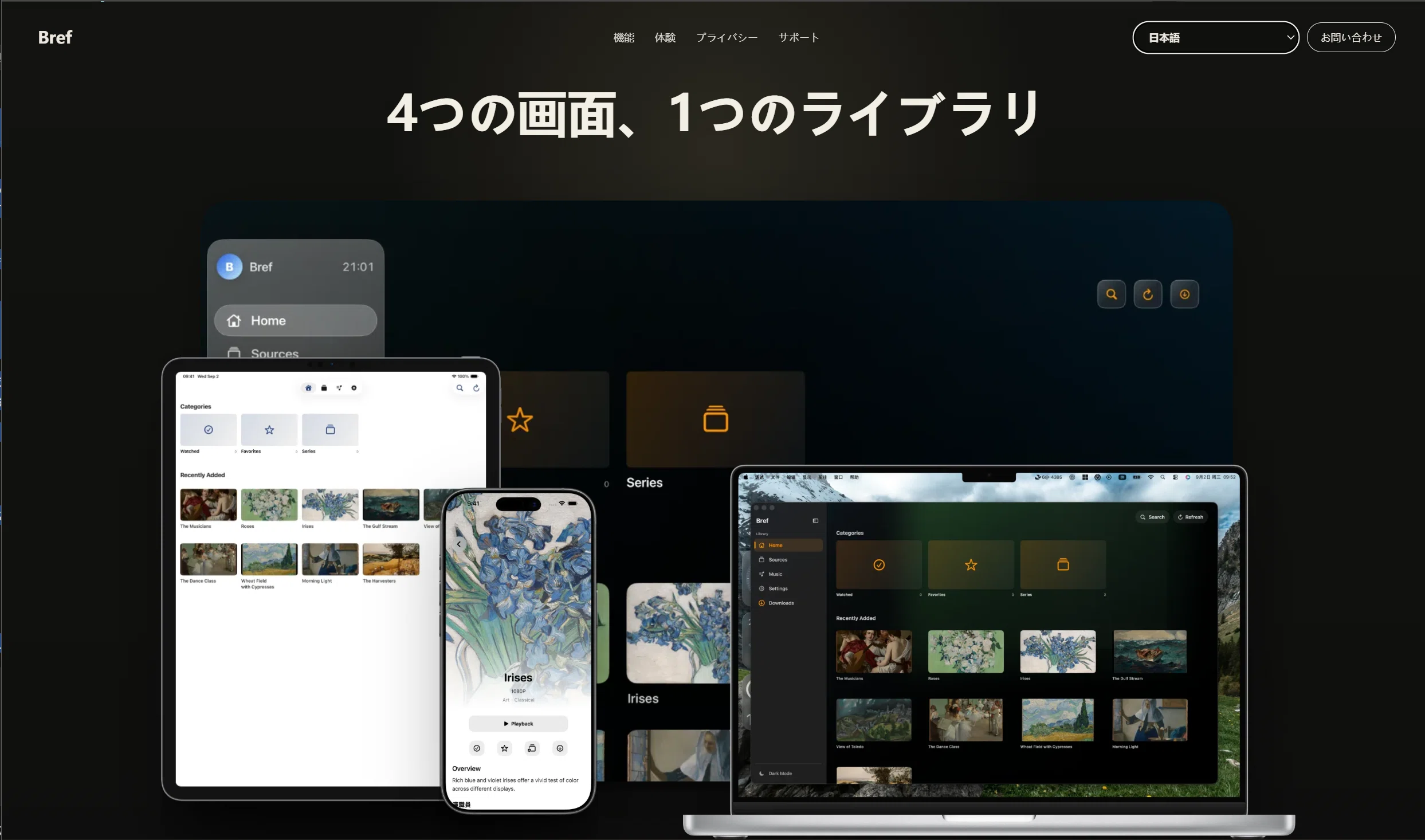This screenshot has width=1425, height=840.
Task: Expand the 日本語 language dropdown
Action: (x=1215, y=37)
